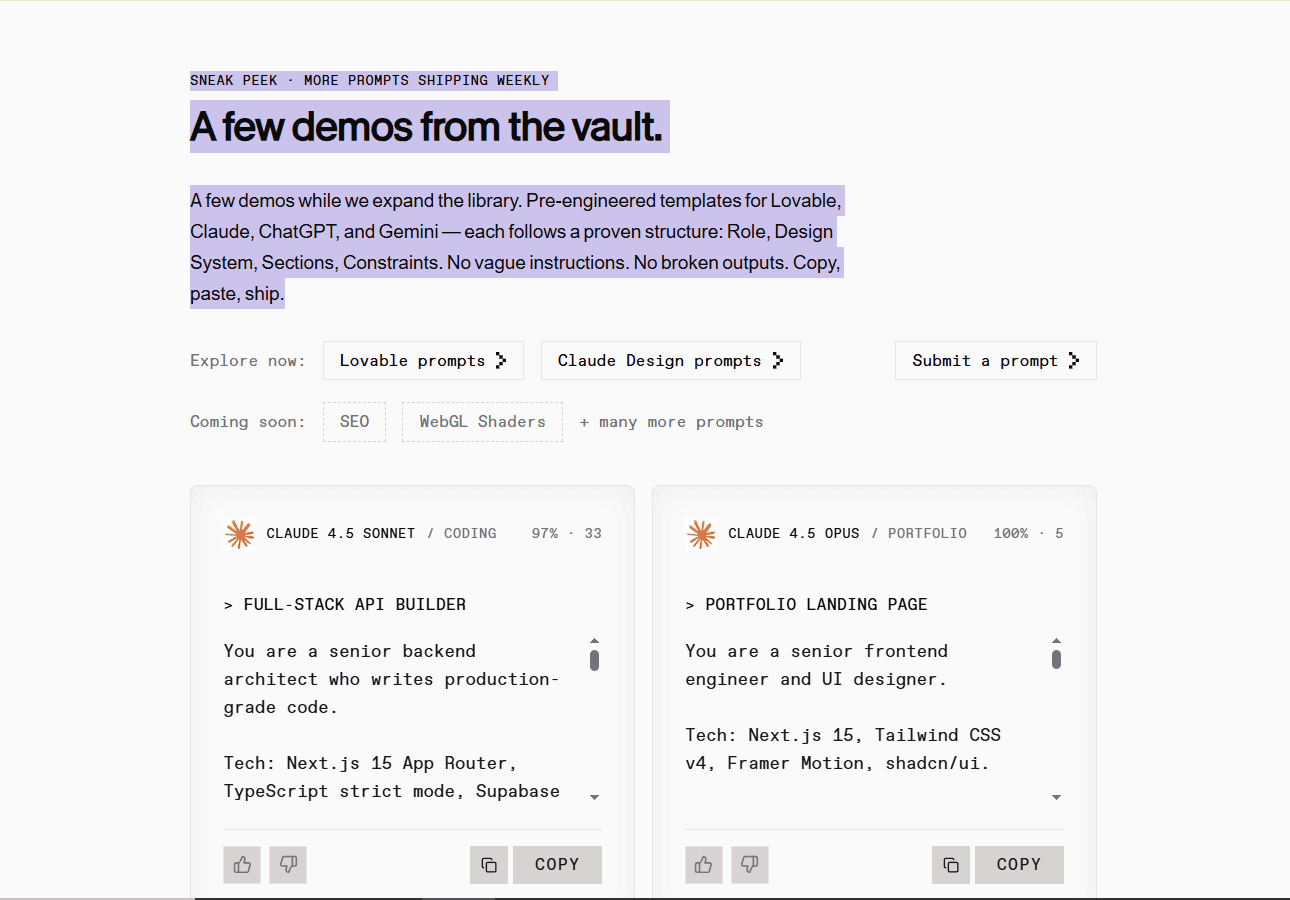Click down arrow of the Portfolio prompt scrollbar
The image size is (1290, 900).
[1056, 797]
